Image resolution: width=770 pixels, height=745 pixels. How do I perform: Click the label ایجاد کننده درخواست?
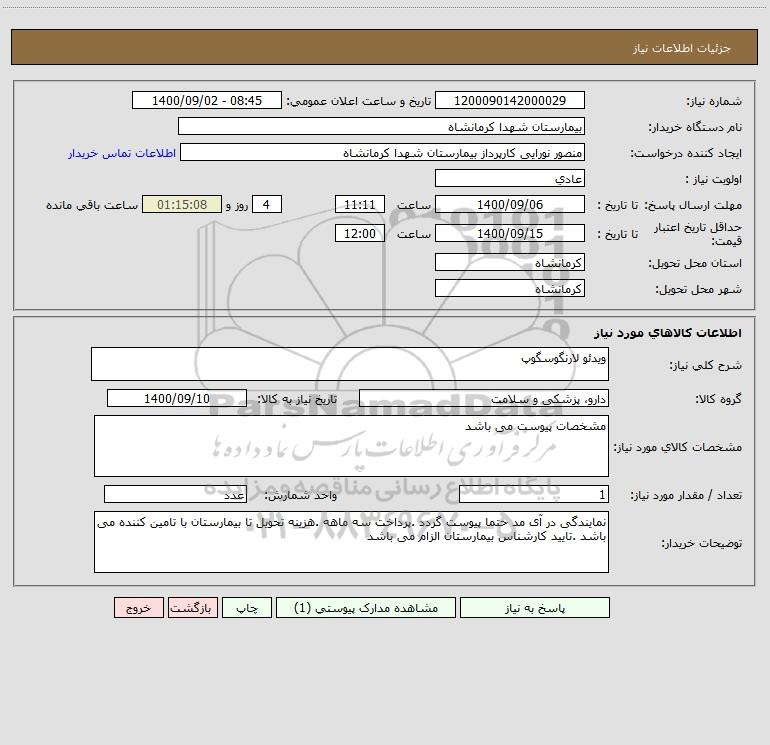click(686, 153)
